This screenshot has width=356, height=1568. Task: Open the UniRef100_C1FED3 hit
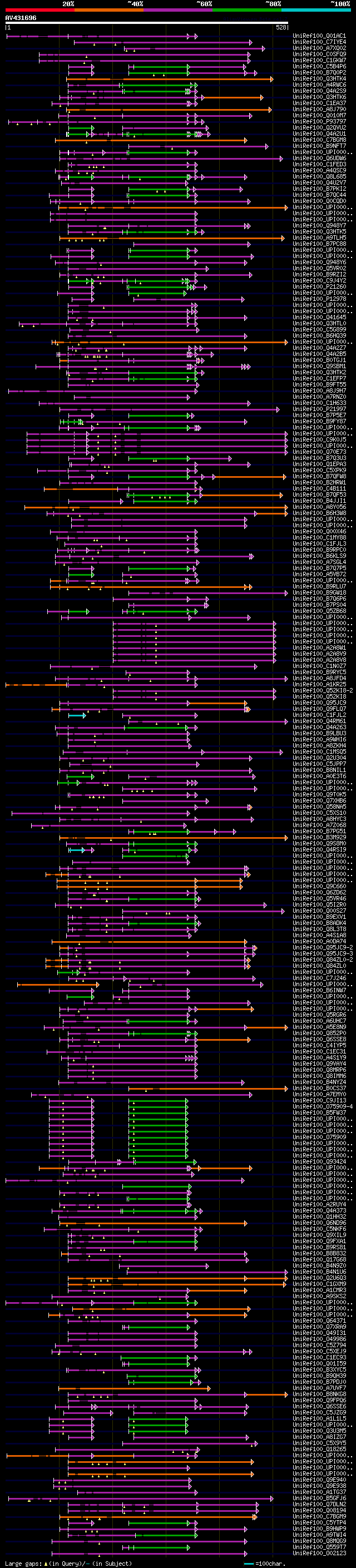point(319,164)
